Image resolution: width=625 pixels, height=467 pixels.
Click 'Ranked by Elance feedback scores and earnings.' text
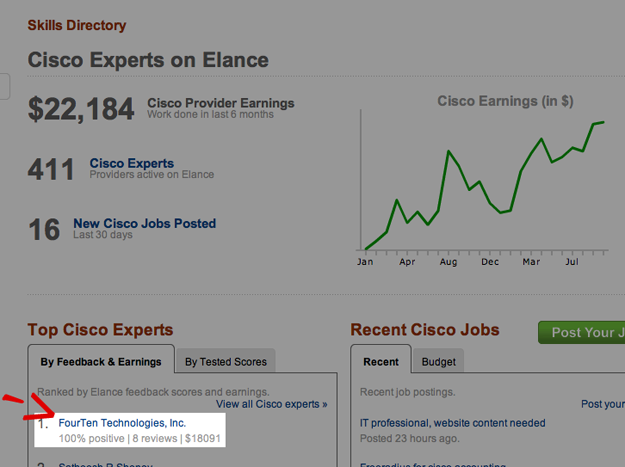click(x=153, y=392)
